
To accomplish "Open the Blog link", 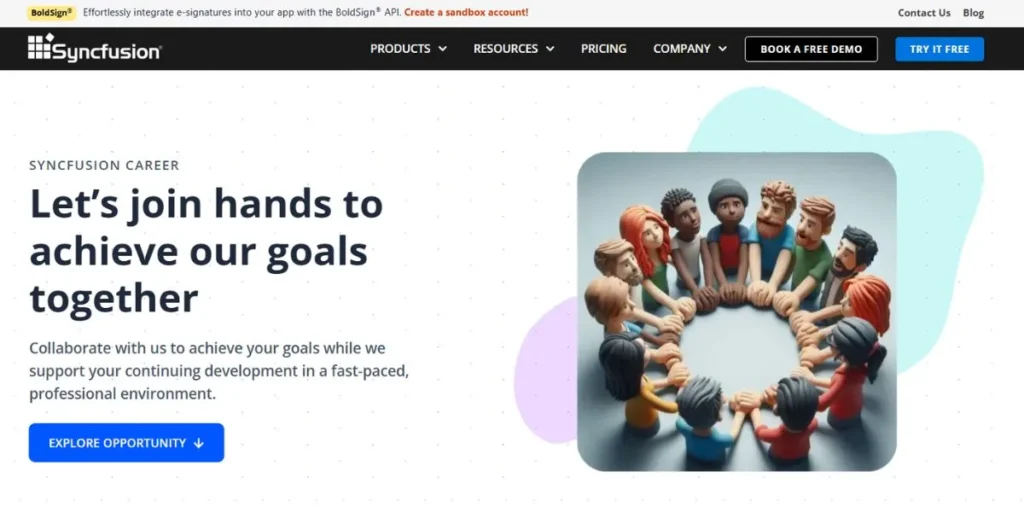I will pos(973,13).
